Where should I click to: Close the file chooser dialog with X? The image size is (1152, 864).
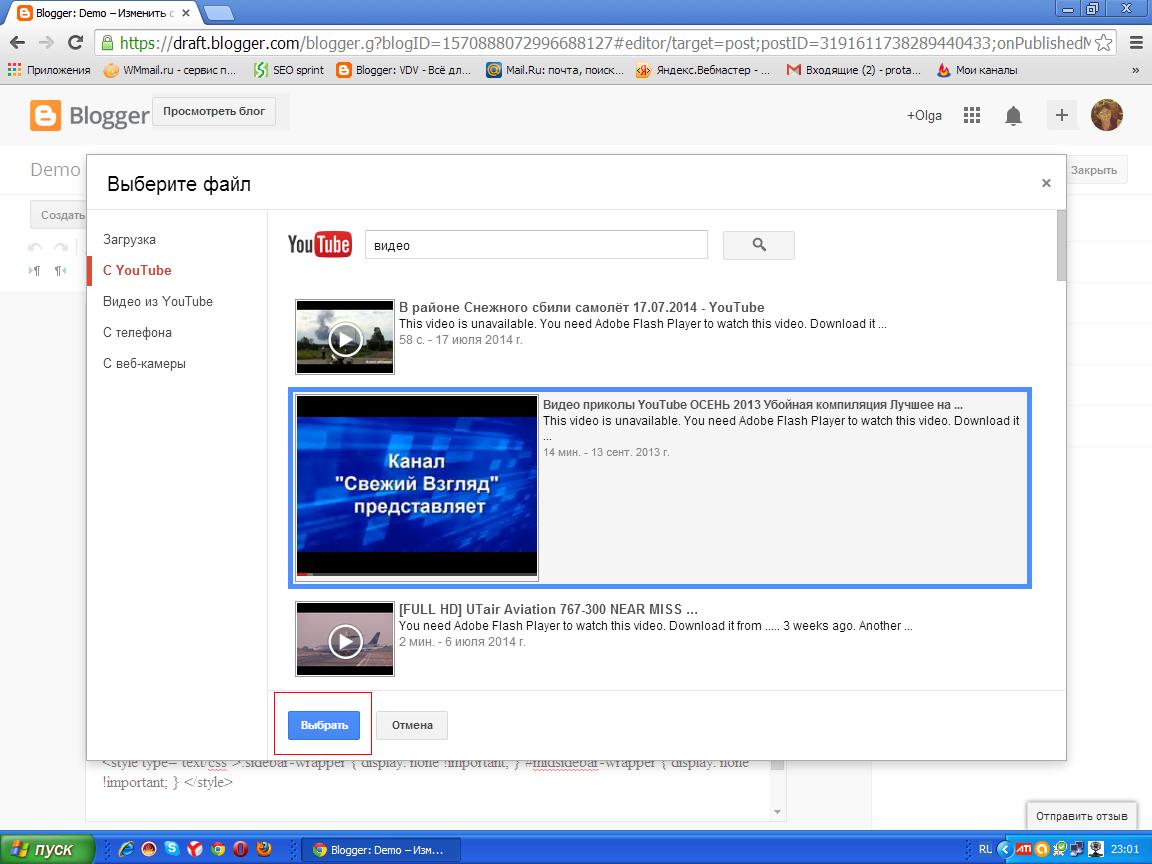1046,183
